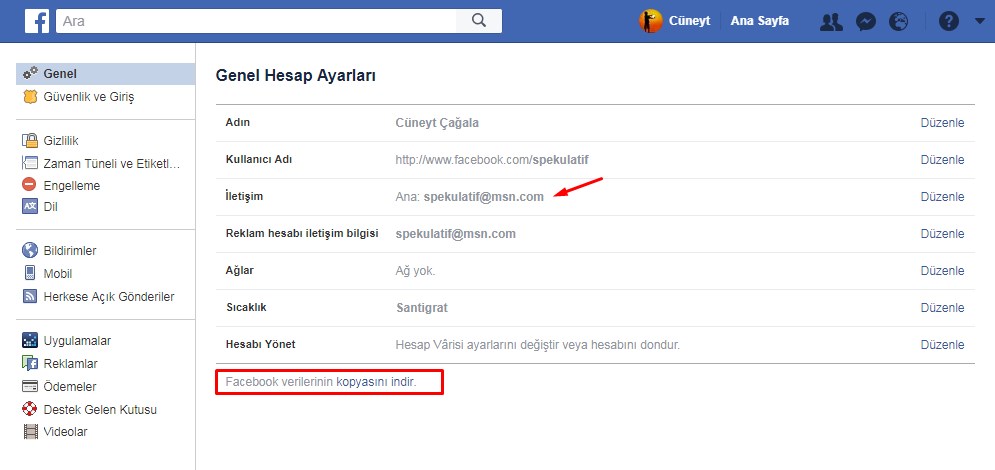995x470 pixels.
Task: Expand the account dropdown arrow
Action: (x=979, y=21)
